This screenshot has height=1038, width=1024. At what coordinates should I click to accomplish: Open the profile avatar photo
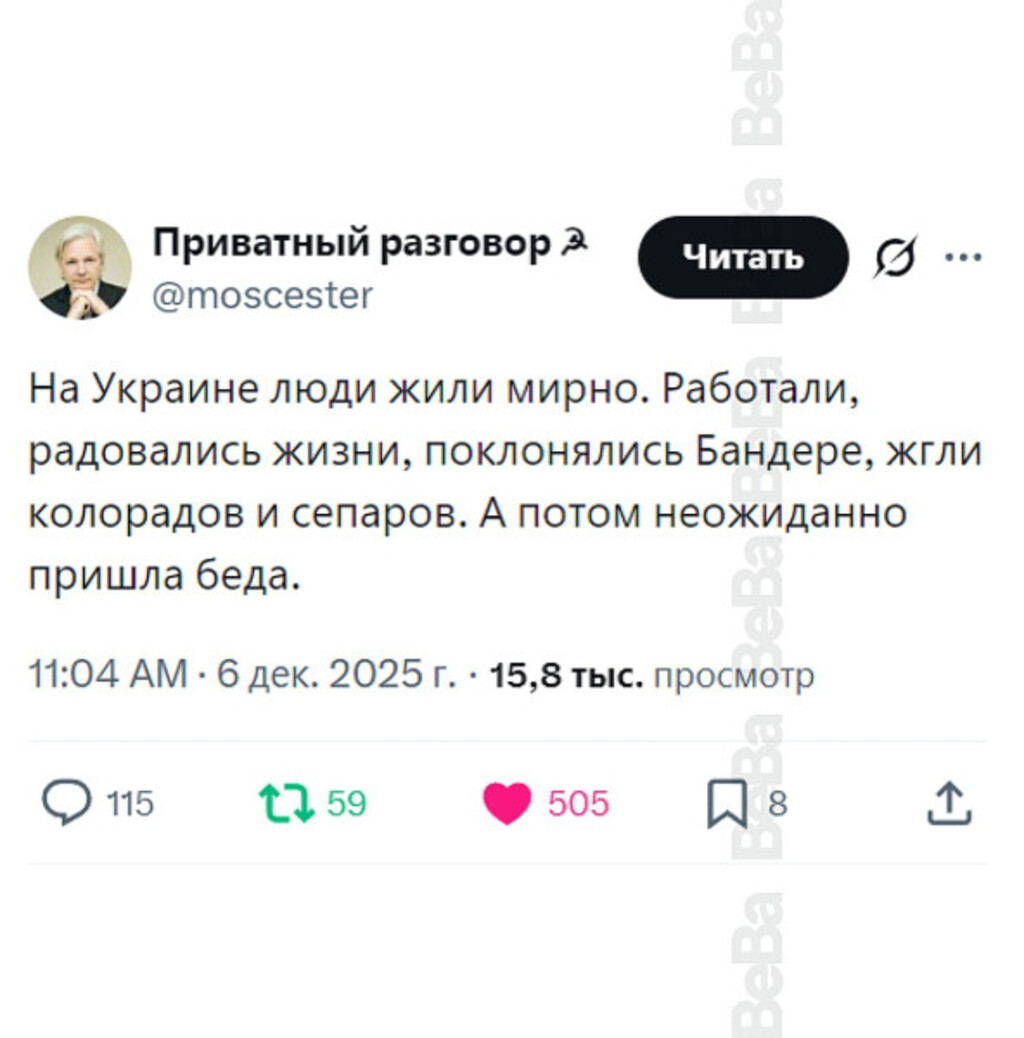pyautogui.click(x=80, y=267)
